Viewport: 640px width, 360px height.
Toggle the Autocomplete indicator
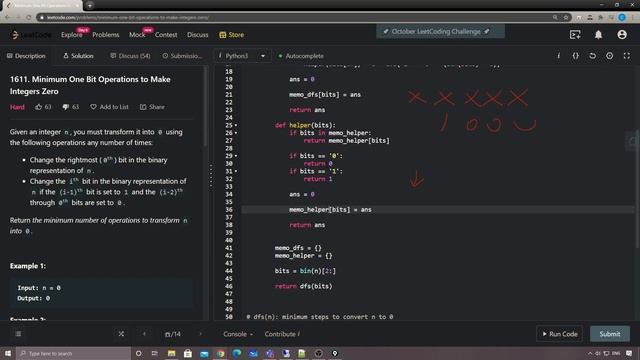(x=301, y=56)
